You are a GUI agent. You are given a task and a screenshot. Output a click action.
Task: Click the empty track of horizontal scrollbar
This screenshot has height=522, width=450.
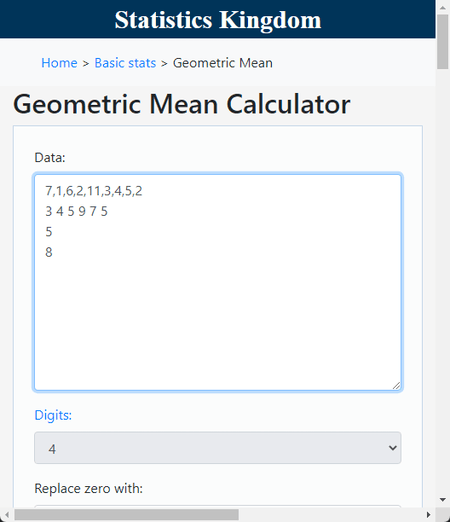(x=330, y=515)
